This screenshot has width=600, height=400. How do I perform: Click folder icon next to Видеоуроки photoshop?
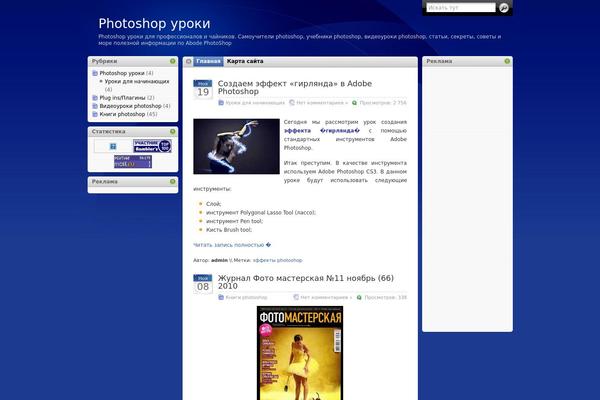tap(95, 106)
